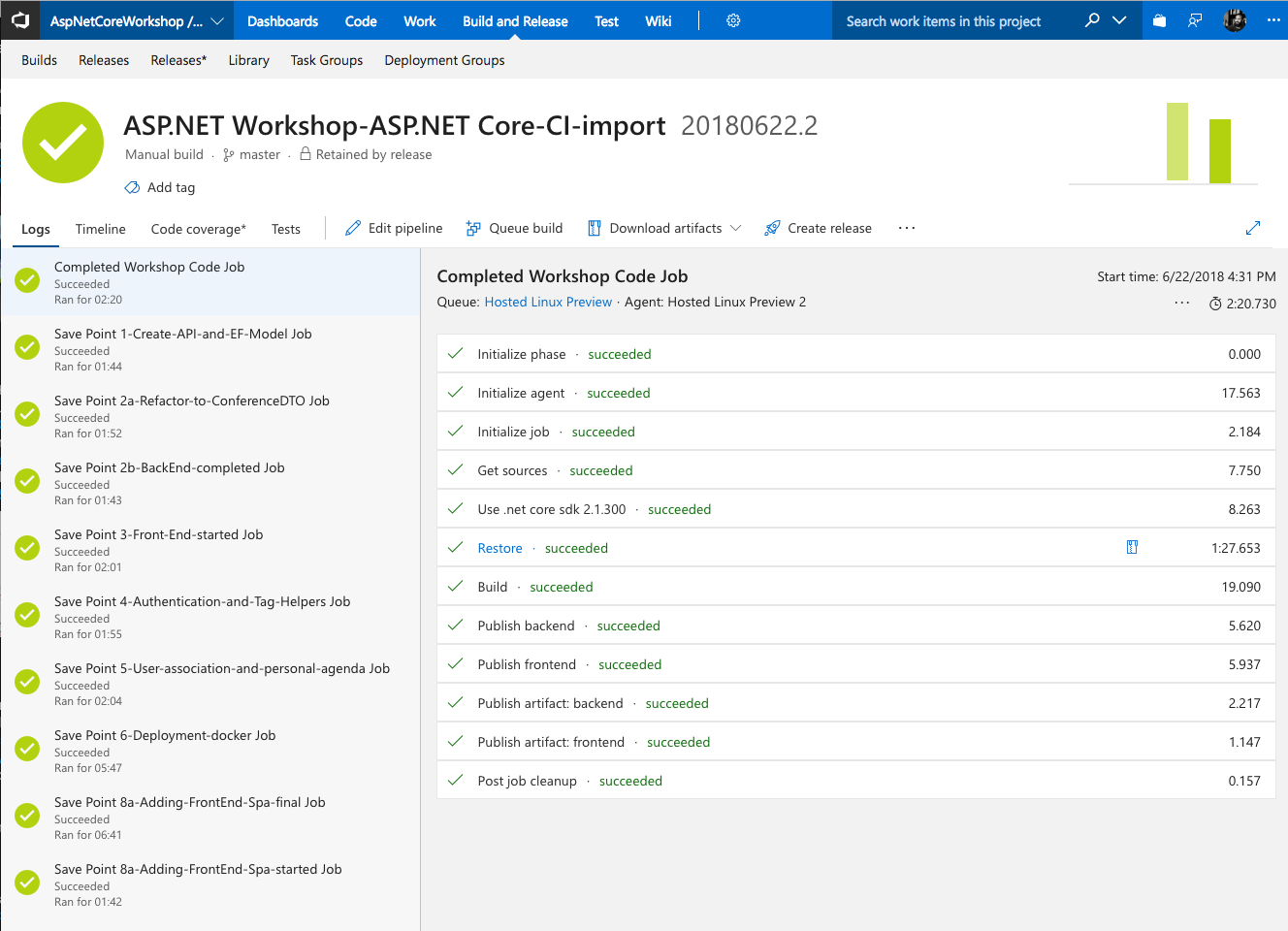The image size is (1288, 931).
Task: Select Save Point 2a-Refactor-to-ConferenceDTO Job
Action: tap(210, 416)
